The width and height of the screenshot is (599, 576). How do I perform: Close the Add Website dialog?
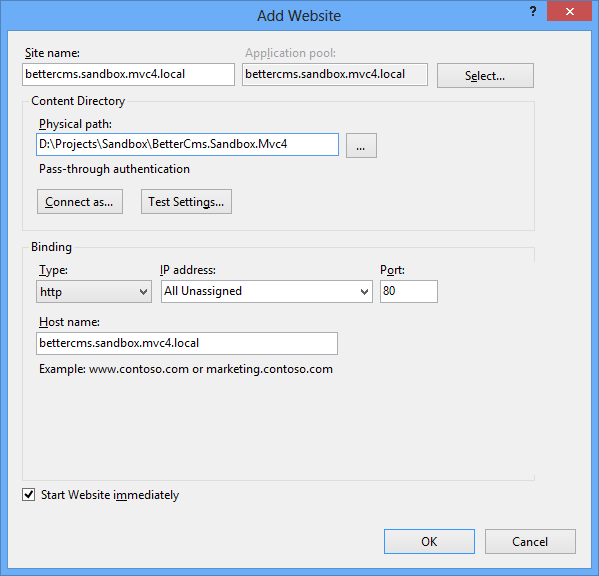pyautogui.click(x=569, y=11)
